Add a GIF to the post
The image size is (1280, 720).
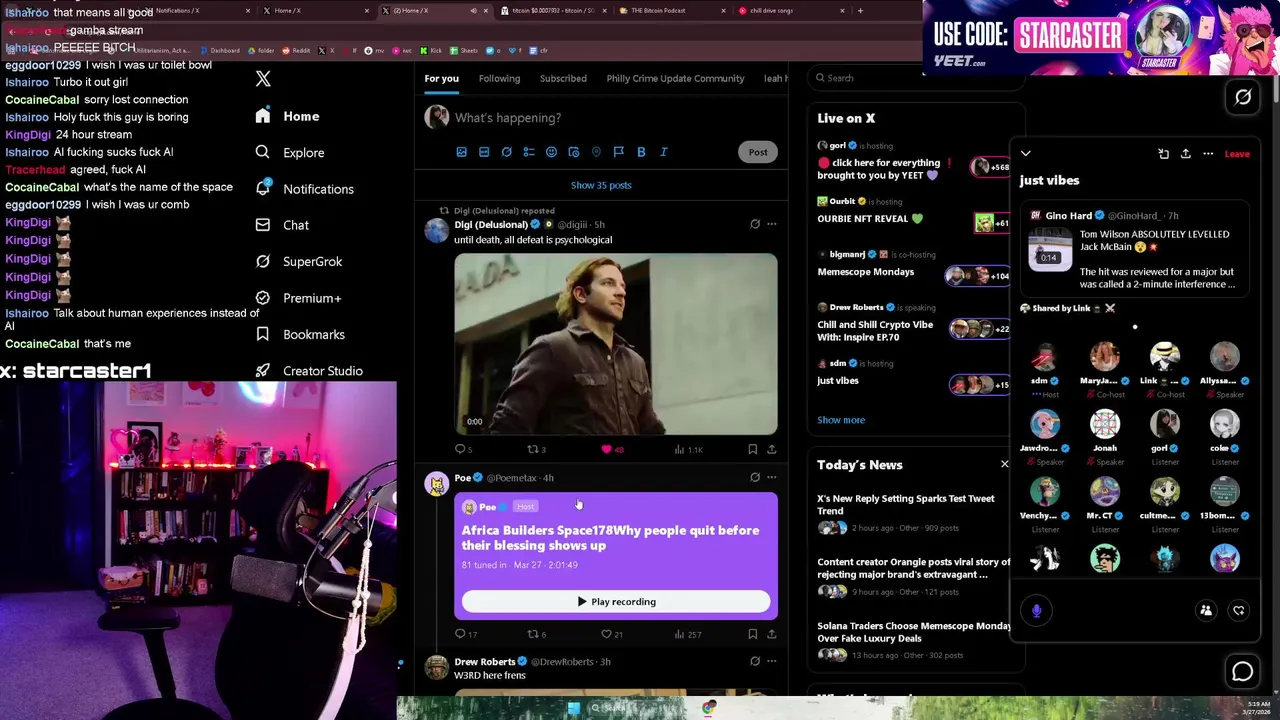click(x=484, y=152)
